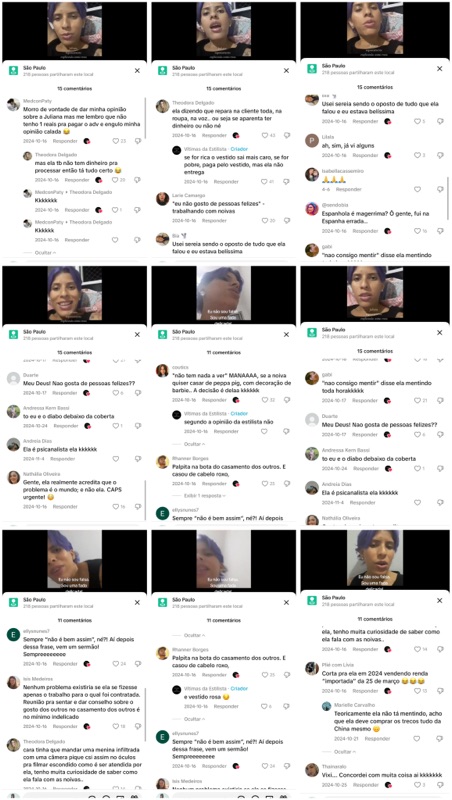This screenshot has height=800, width=452.
Task: Like Isabellacassemiro's praying-hands comment
Action: (x=418, y=189)
